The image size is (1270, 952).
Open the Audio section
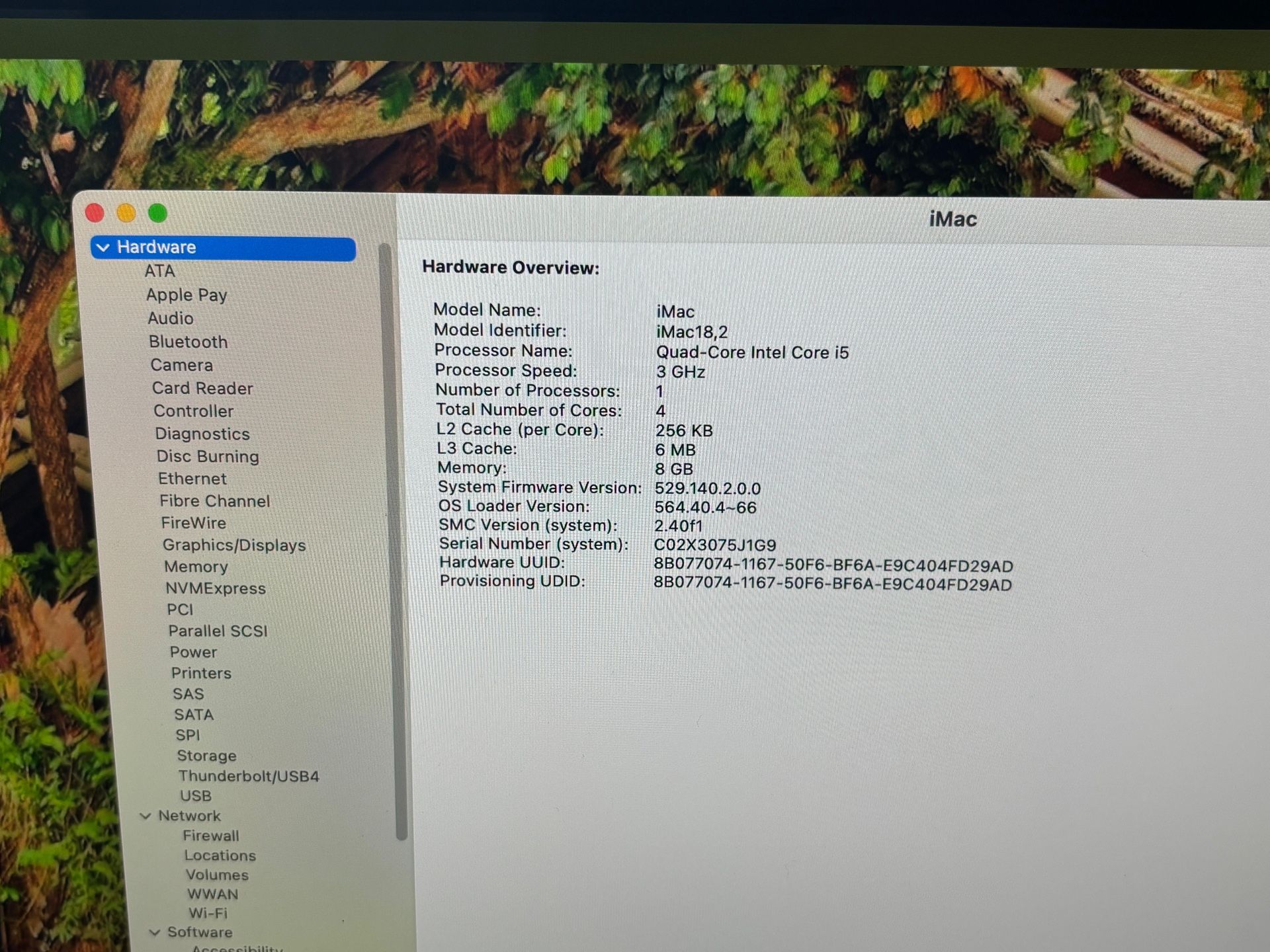point(171,318)
